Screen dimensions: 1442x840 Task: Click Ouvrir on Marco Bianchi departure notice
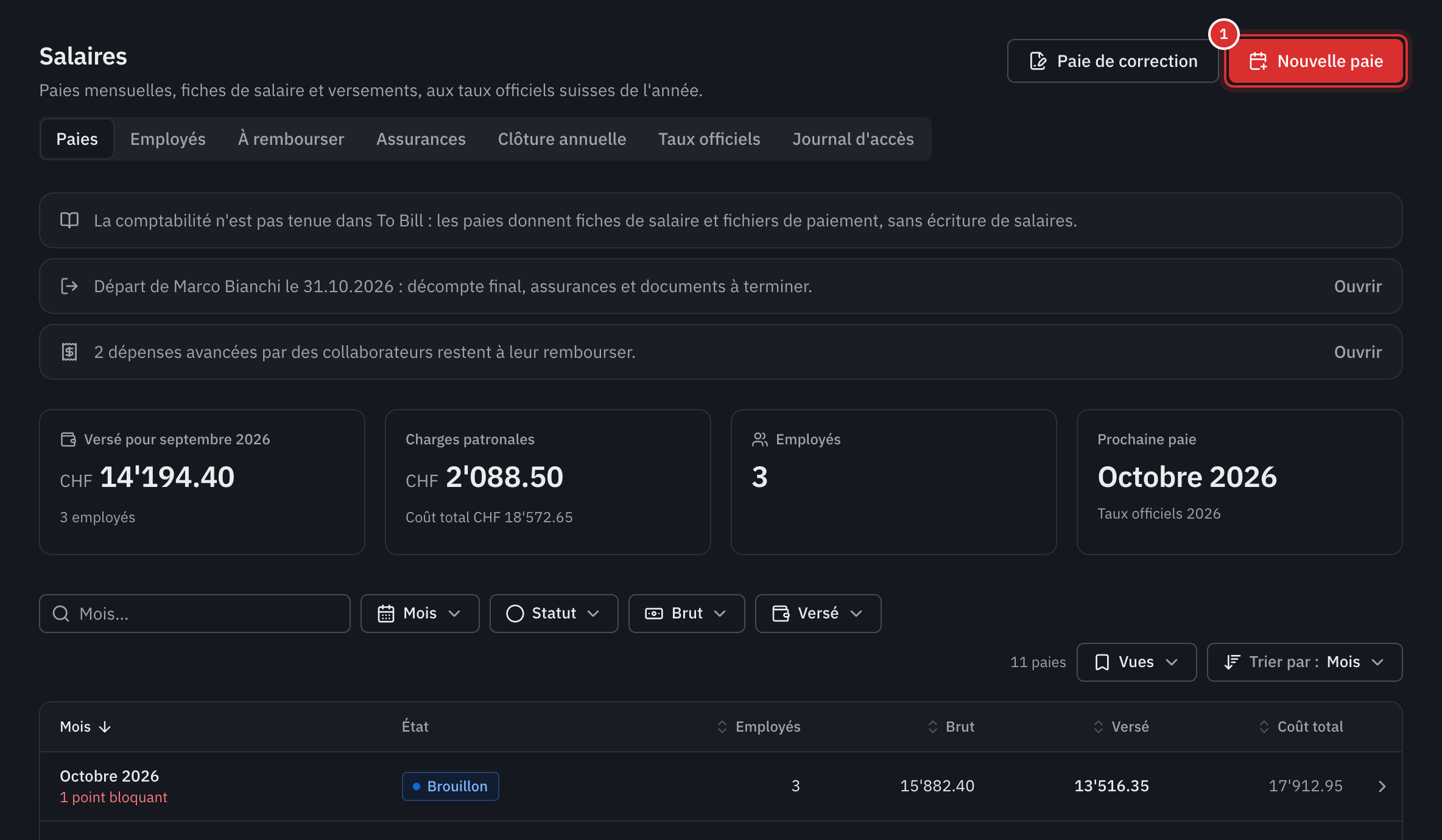click(x=1358, y=286)
